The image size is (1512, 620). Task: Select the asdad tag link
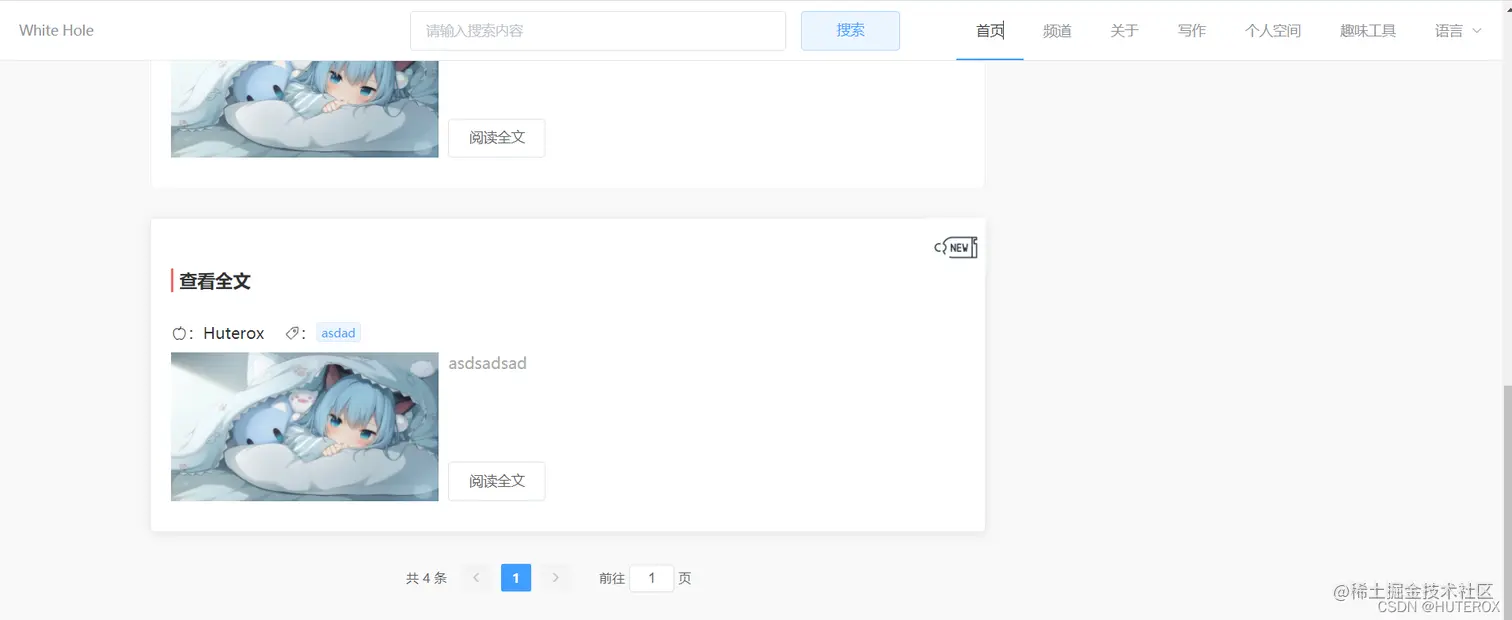[x=338, y=332]
